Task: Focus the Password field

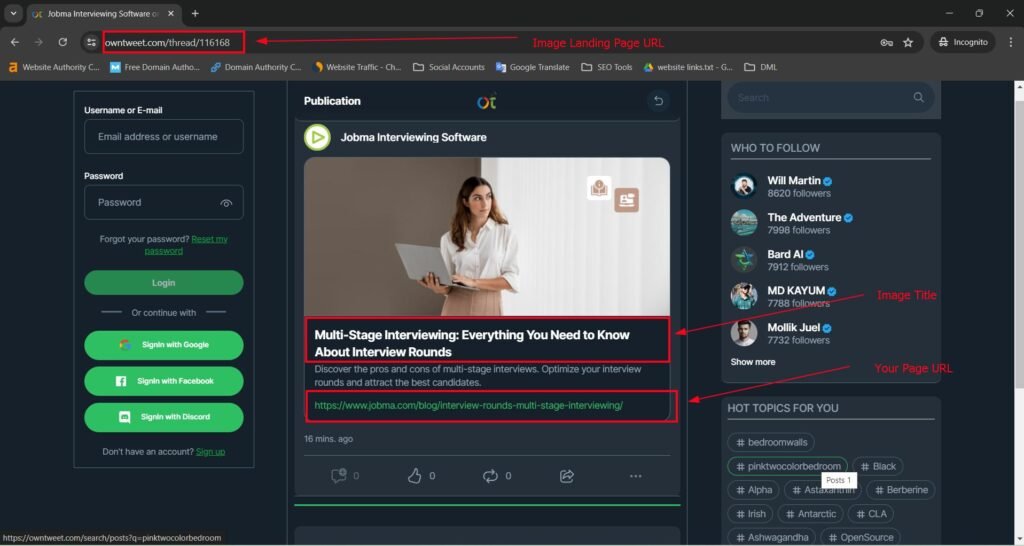Action: point(163,202)
